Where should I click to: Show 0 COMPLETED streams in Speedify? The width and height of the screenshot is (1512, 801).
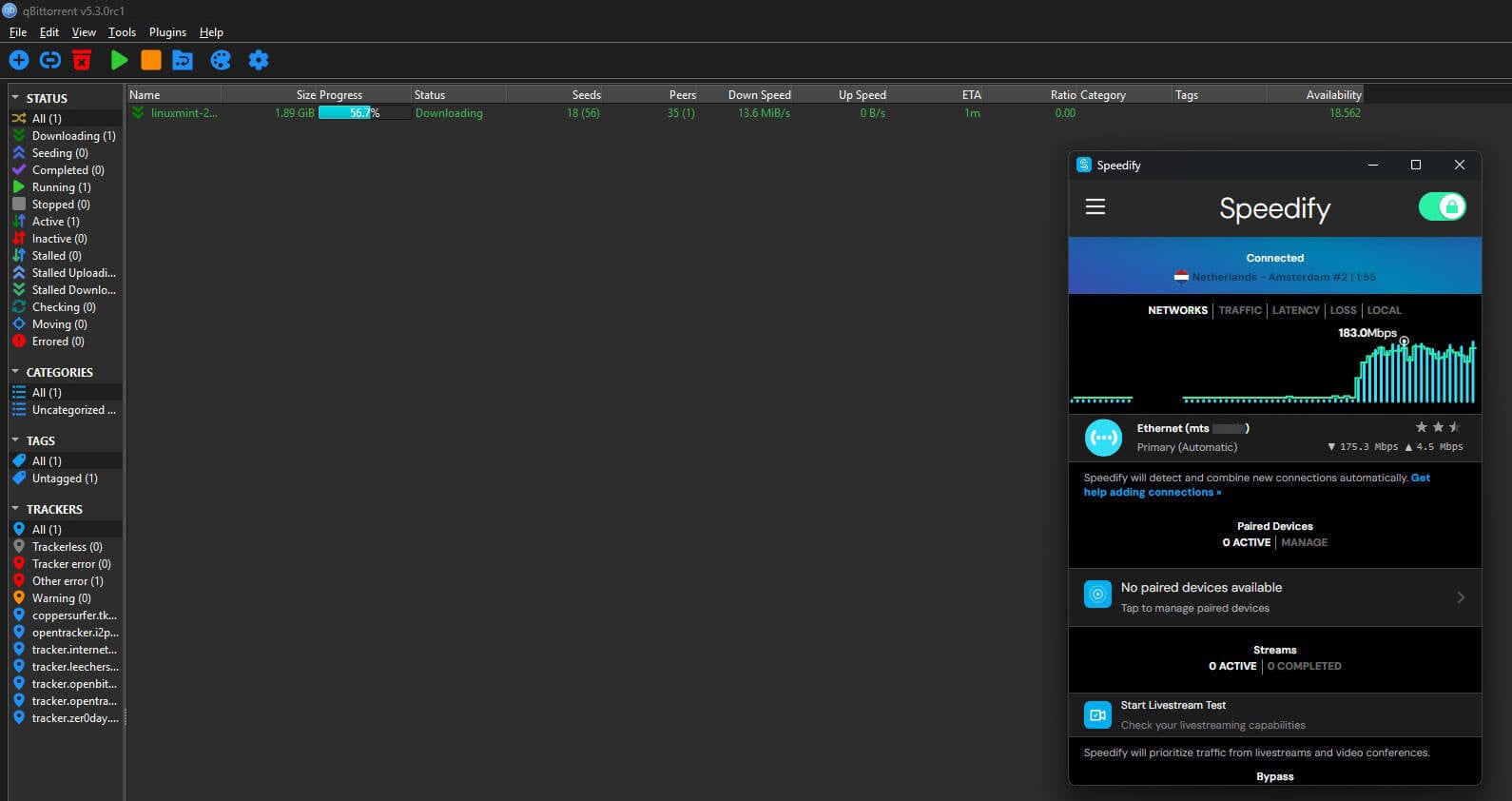pyautogui.click(x=1305, y=666)
